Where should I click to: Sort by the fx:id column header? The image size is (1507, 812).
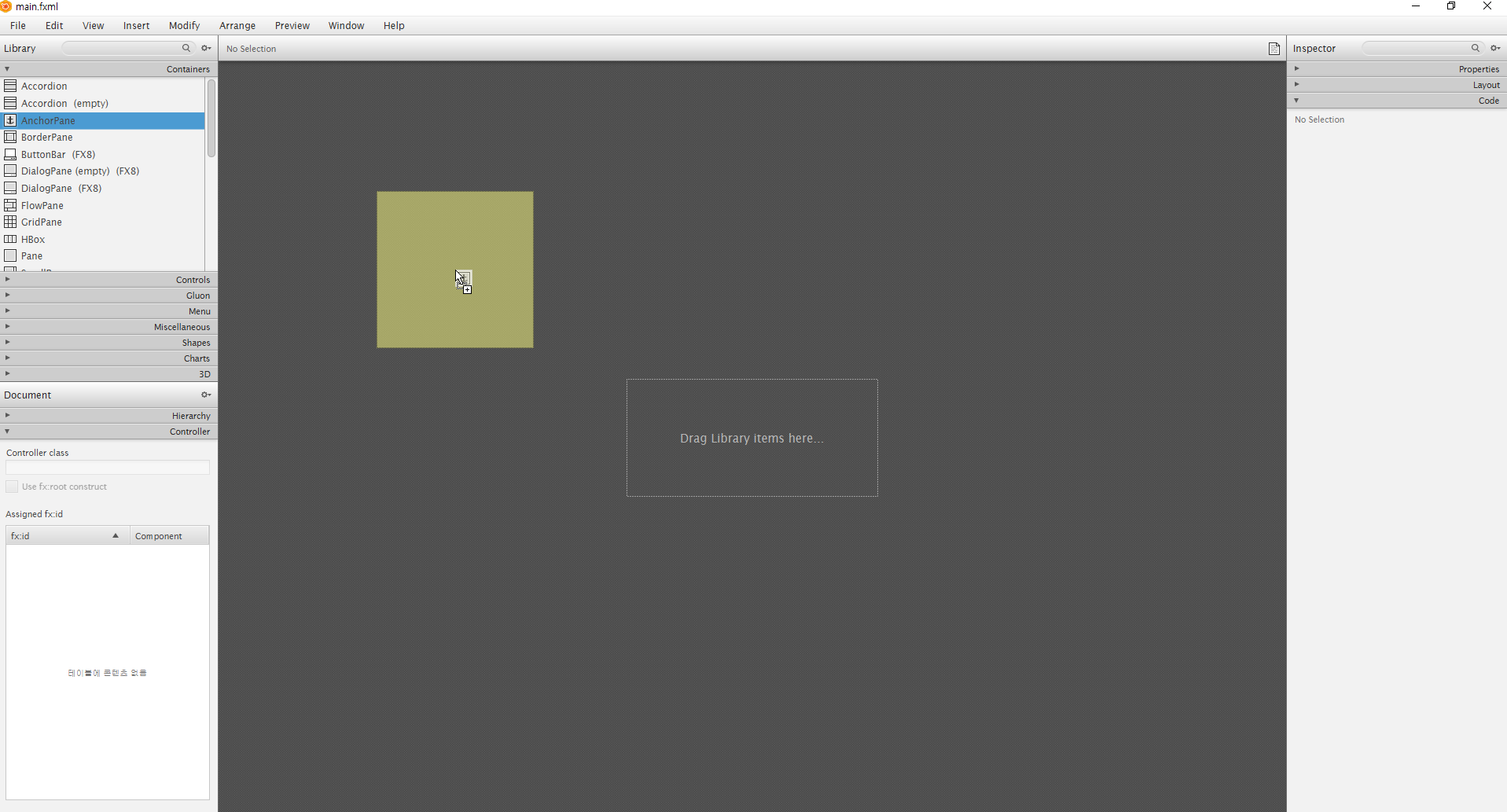[68, 535]
